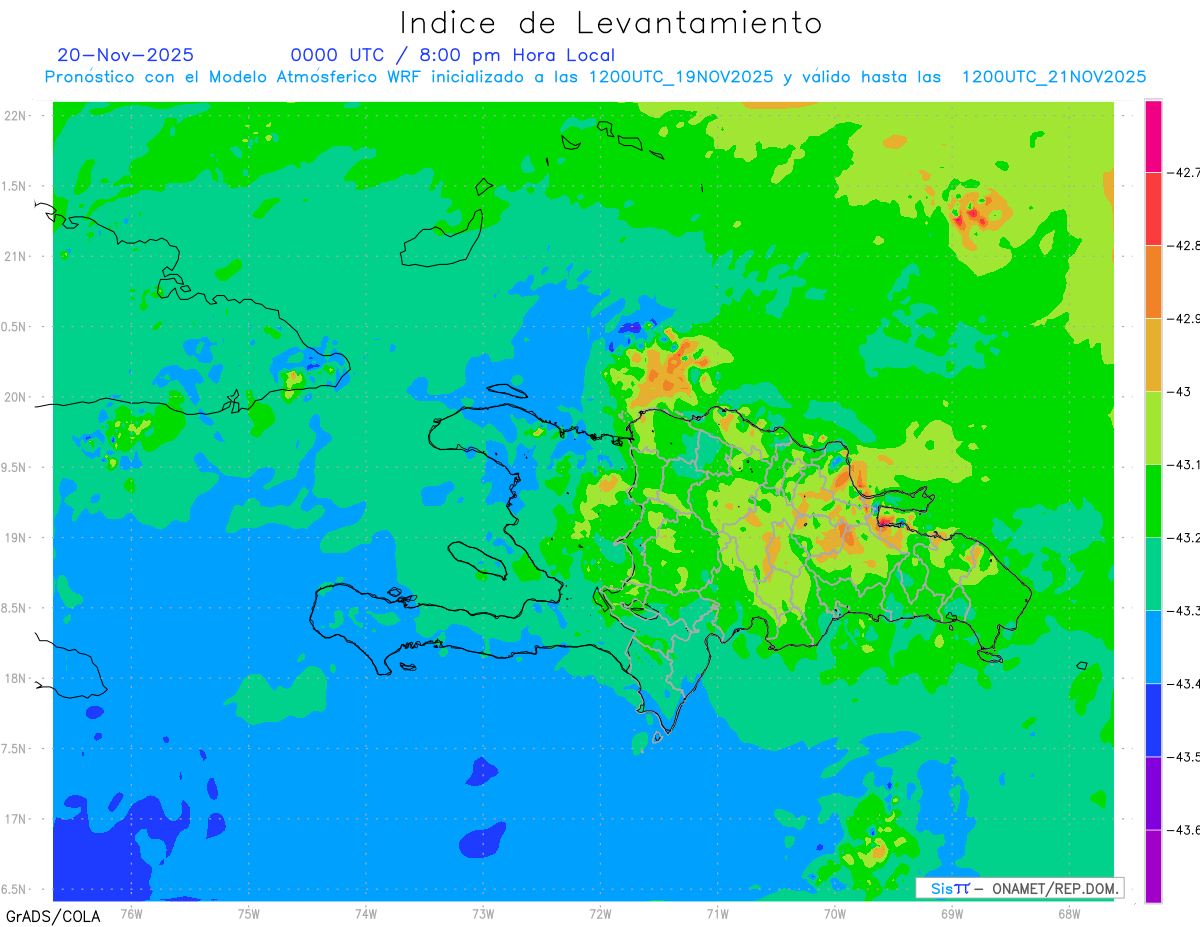This screenshot has height=927, width=1200.
Task: Pick the light blue swatch between -43.3 and -43.4
Action: coord(1153,647)
